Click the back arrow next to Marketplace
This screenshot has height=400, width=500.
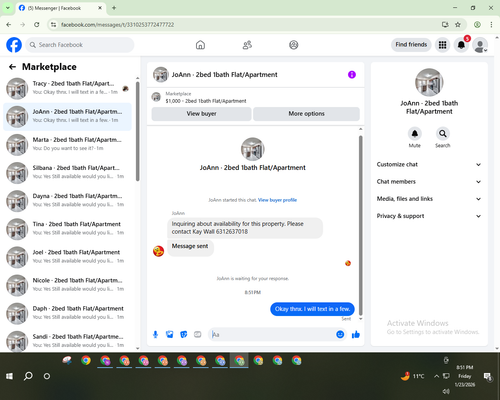tap(12, 67)
